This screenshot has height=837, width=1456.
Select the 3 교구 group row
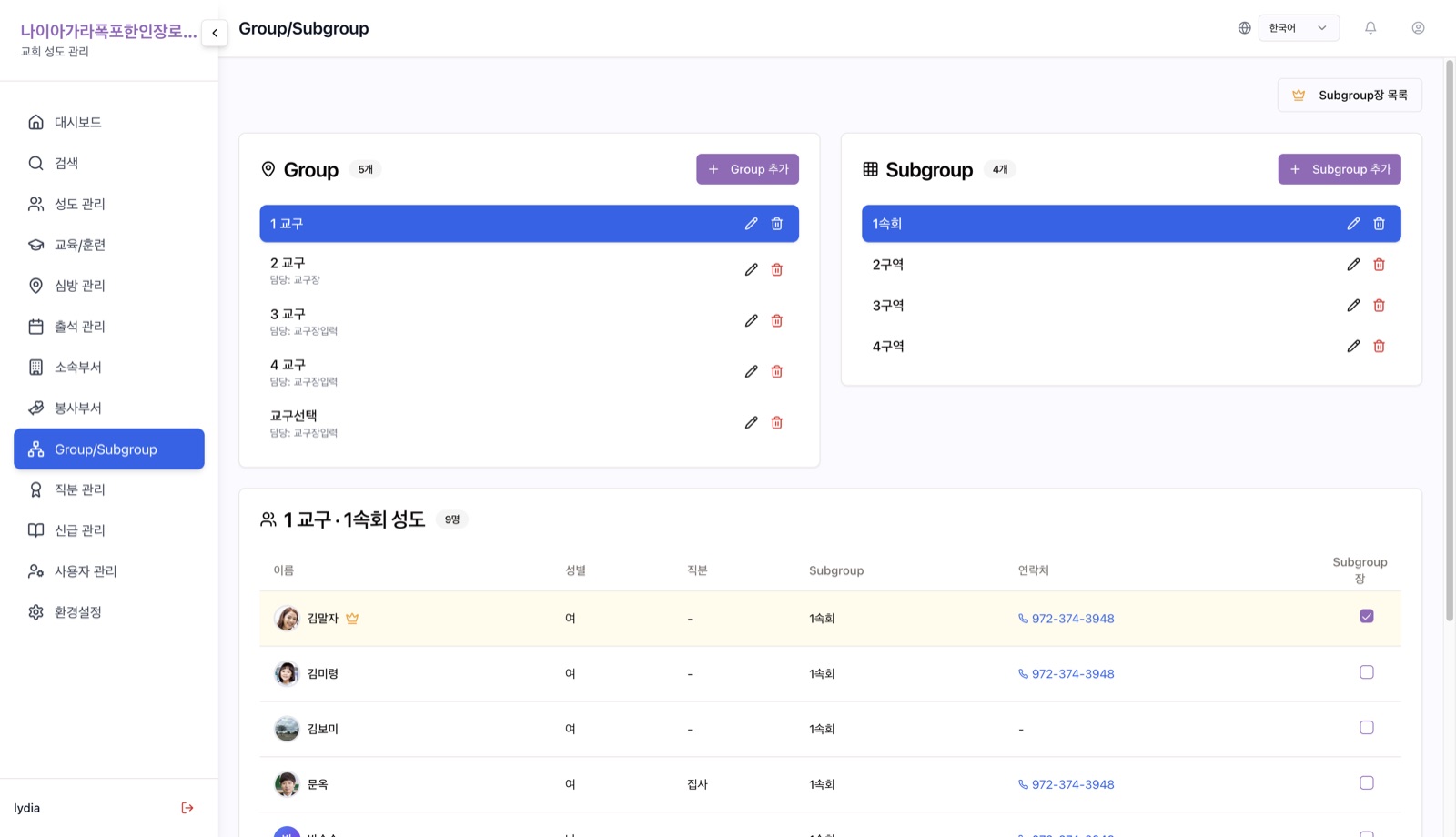530,321
